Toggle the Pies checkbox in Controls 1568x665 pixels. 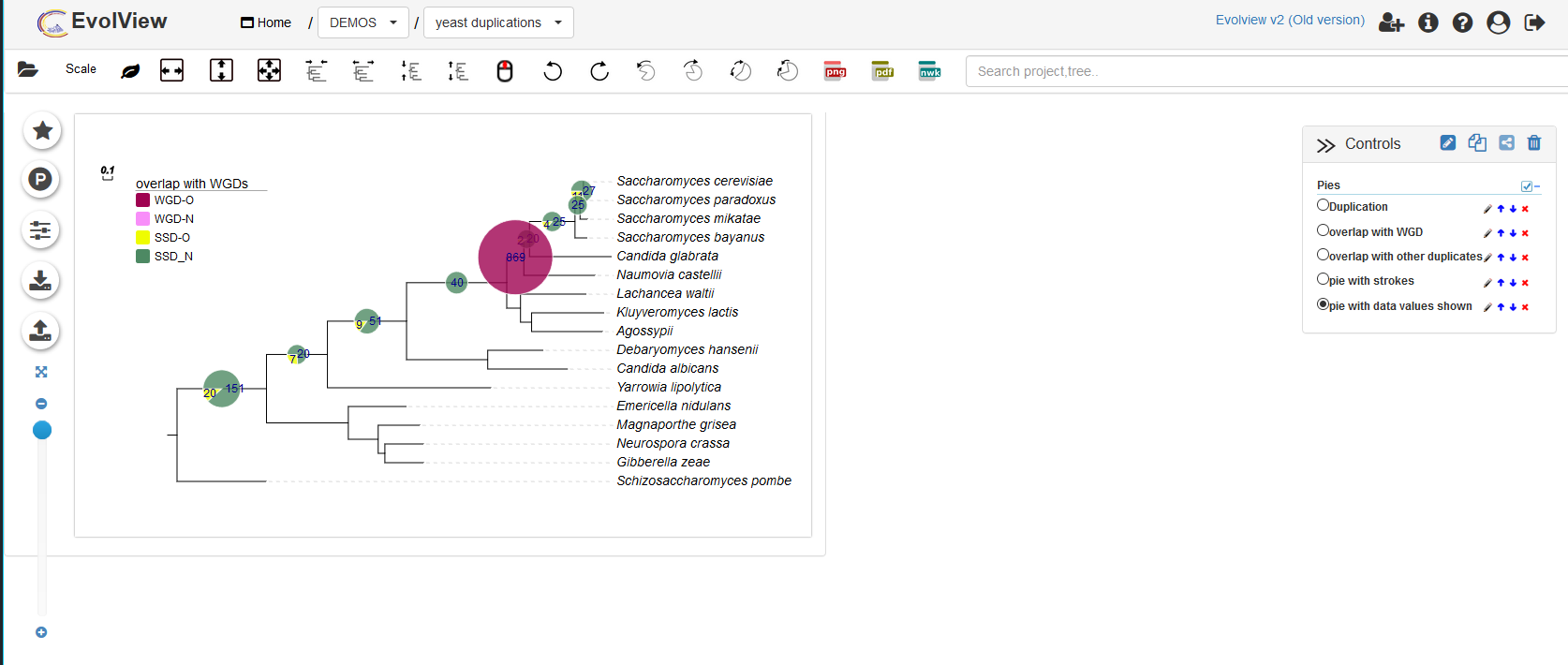click(x=1527, y=186)
